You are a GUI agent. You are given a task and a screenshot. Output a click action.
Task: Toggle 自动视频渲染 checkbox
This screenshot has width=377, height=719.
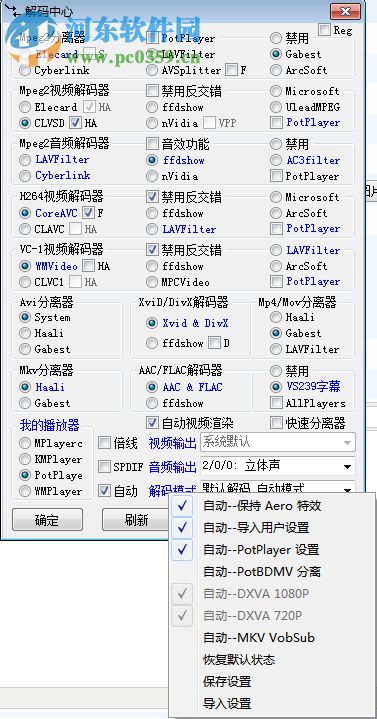coord(152,422)
